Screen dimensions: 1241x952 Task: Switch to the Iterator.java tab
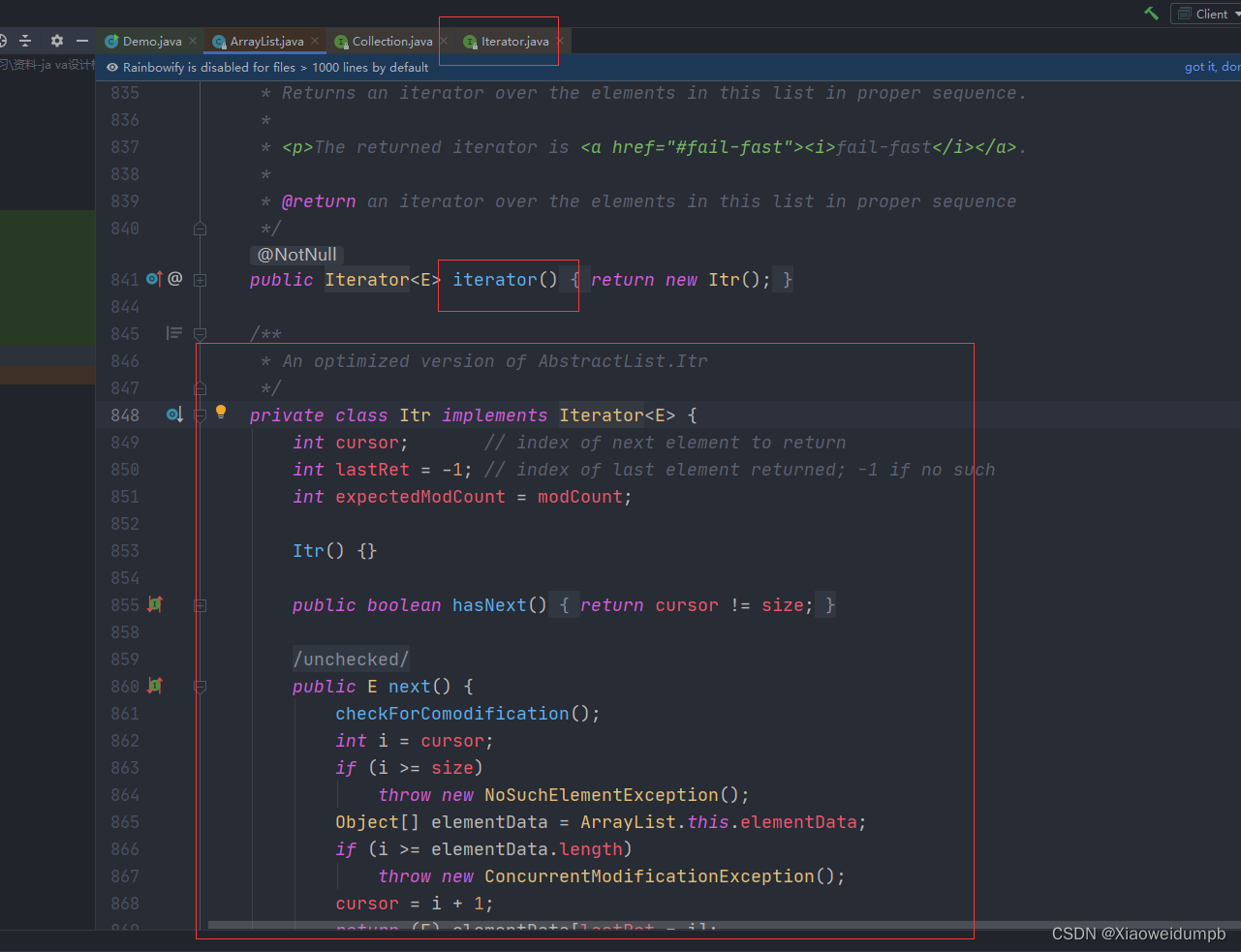513,41
